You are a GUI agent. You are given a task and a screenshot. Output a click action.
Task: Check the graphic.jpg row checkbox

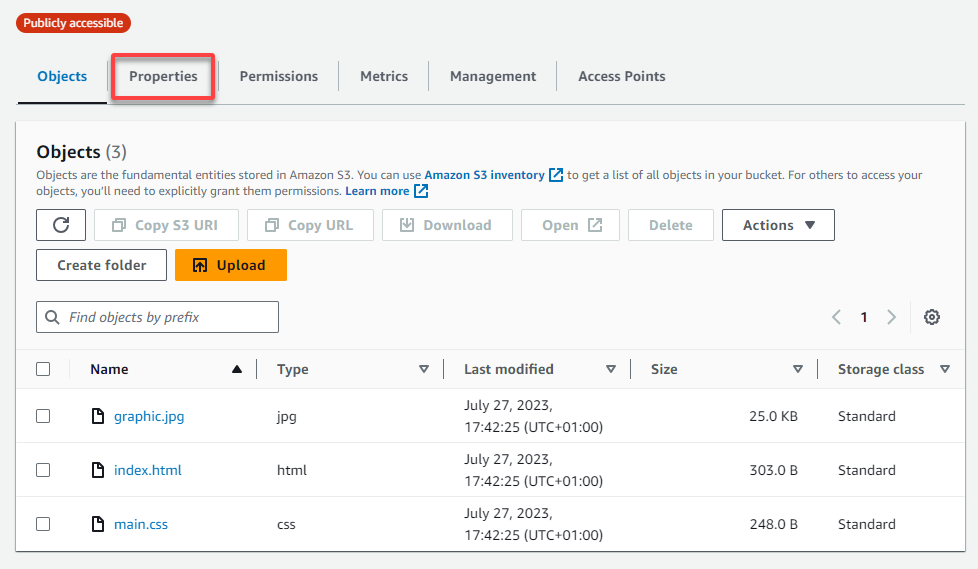[43, 416]
